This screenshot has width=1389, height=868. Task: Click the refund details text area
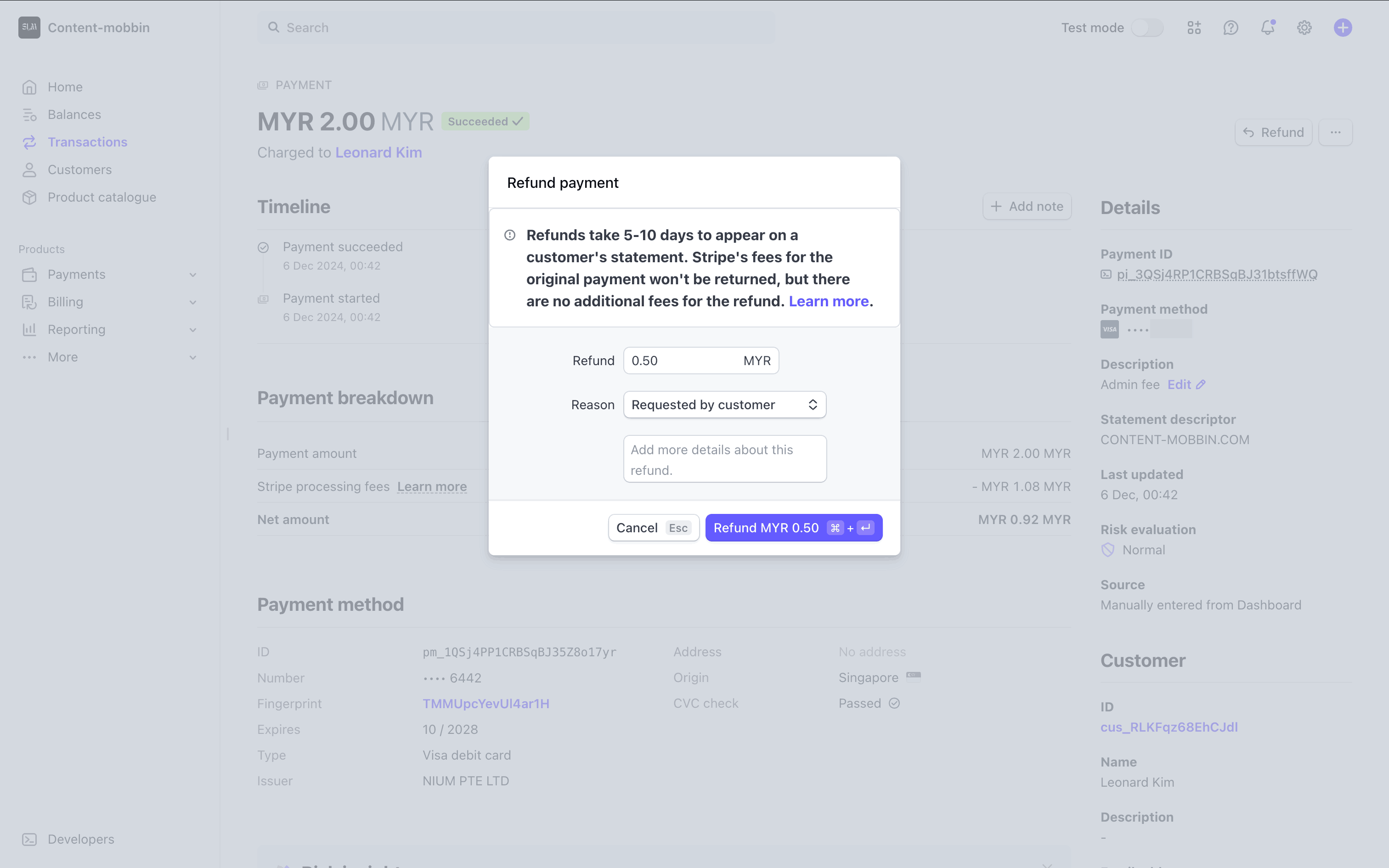click(x=724, y=459)
